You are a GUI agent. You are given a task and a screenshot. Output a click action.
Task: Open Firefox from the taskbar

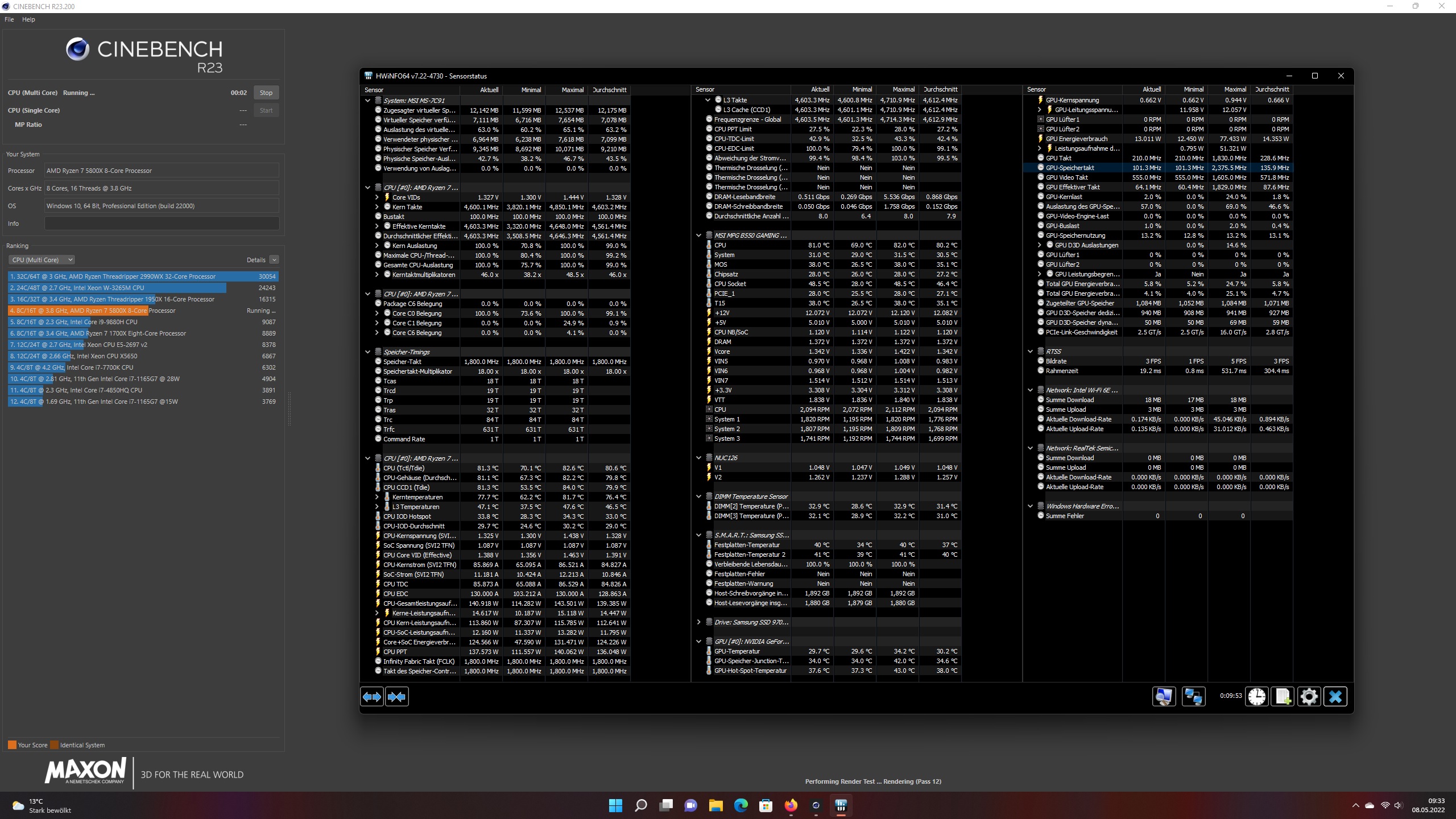[791, 805]
